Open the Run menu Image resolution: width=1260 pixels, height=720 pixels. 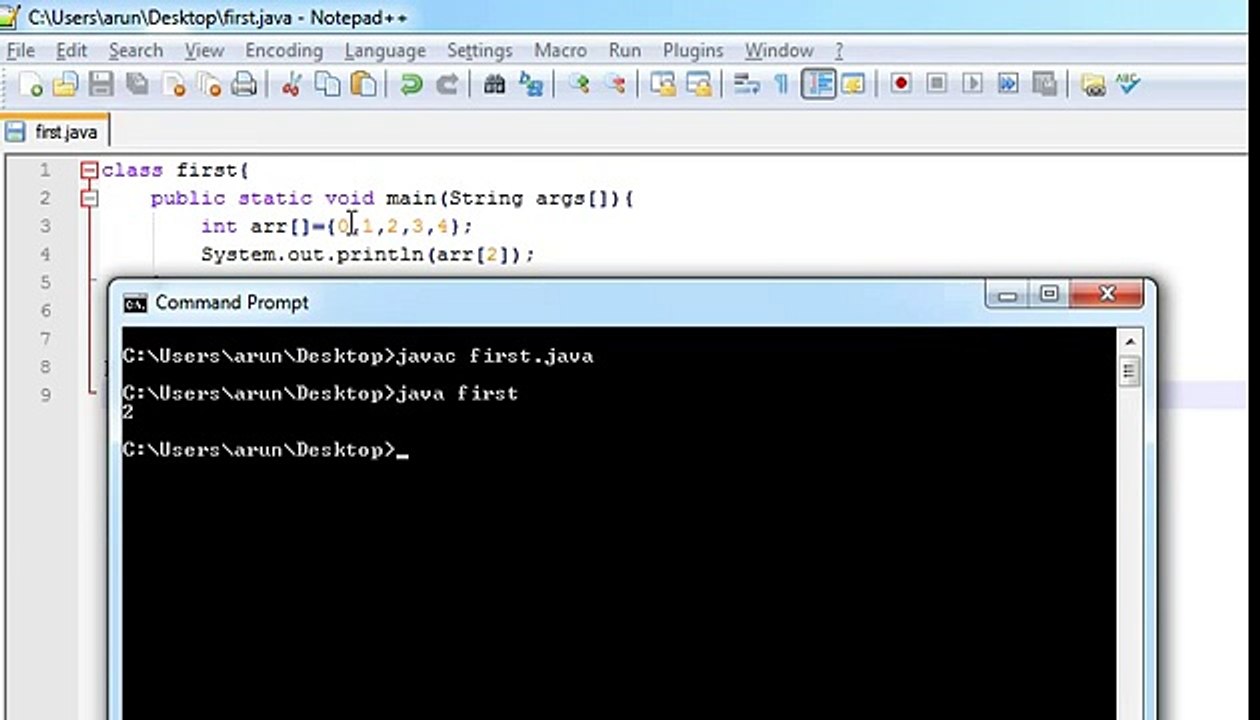[625, 50]
